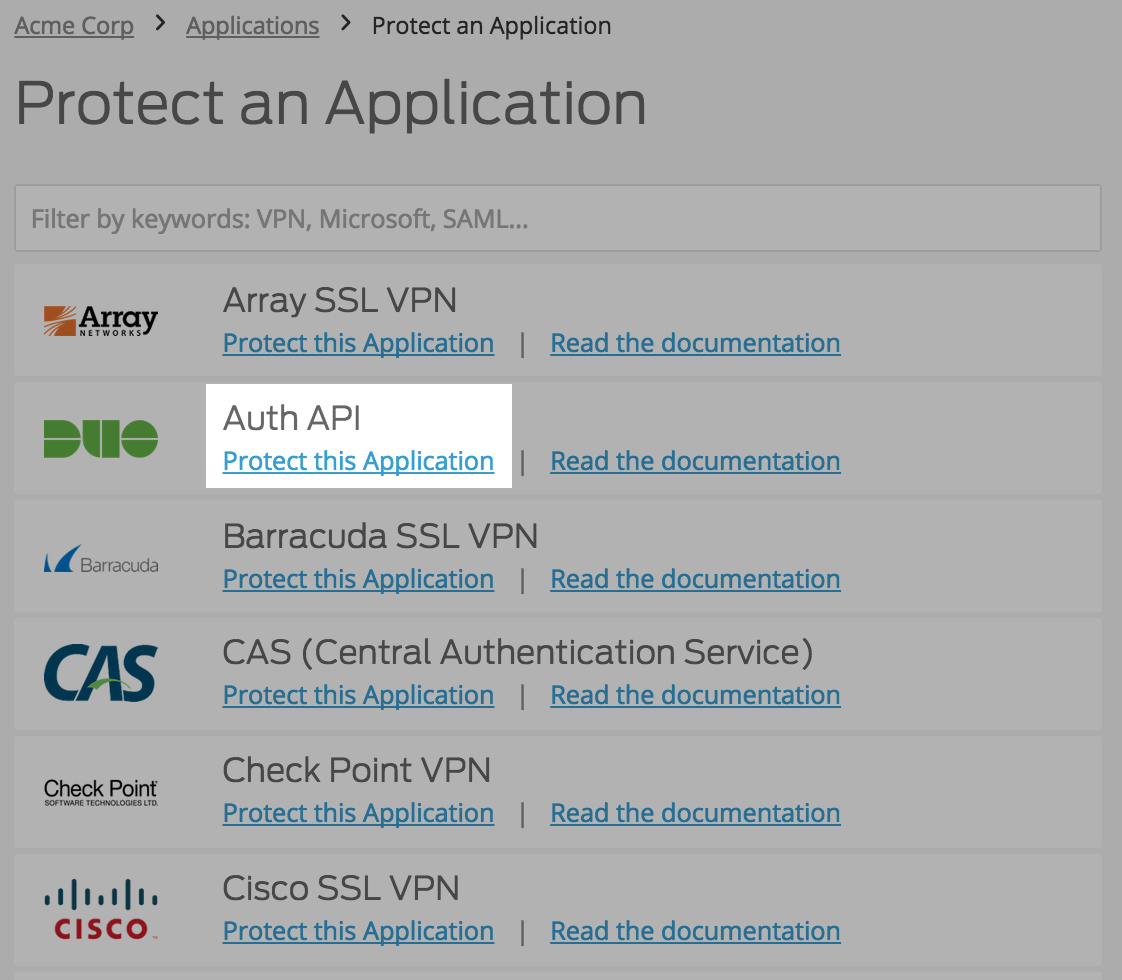Select the Cisco SSL VPN heading
Viewport: 1122px width, 980px height.
tap(341, 888)
